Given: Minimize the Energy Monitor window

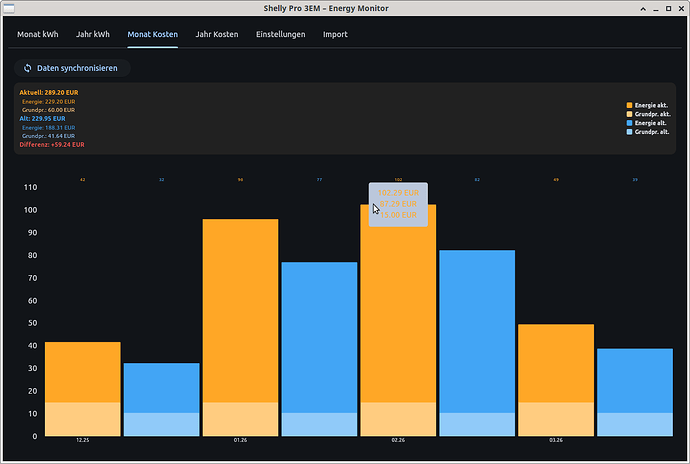Looking at the screenshot, I should pyautogui.click(x=656, y=8).
